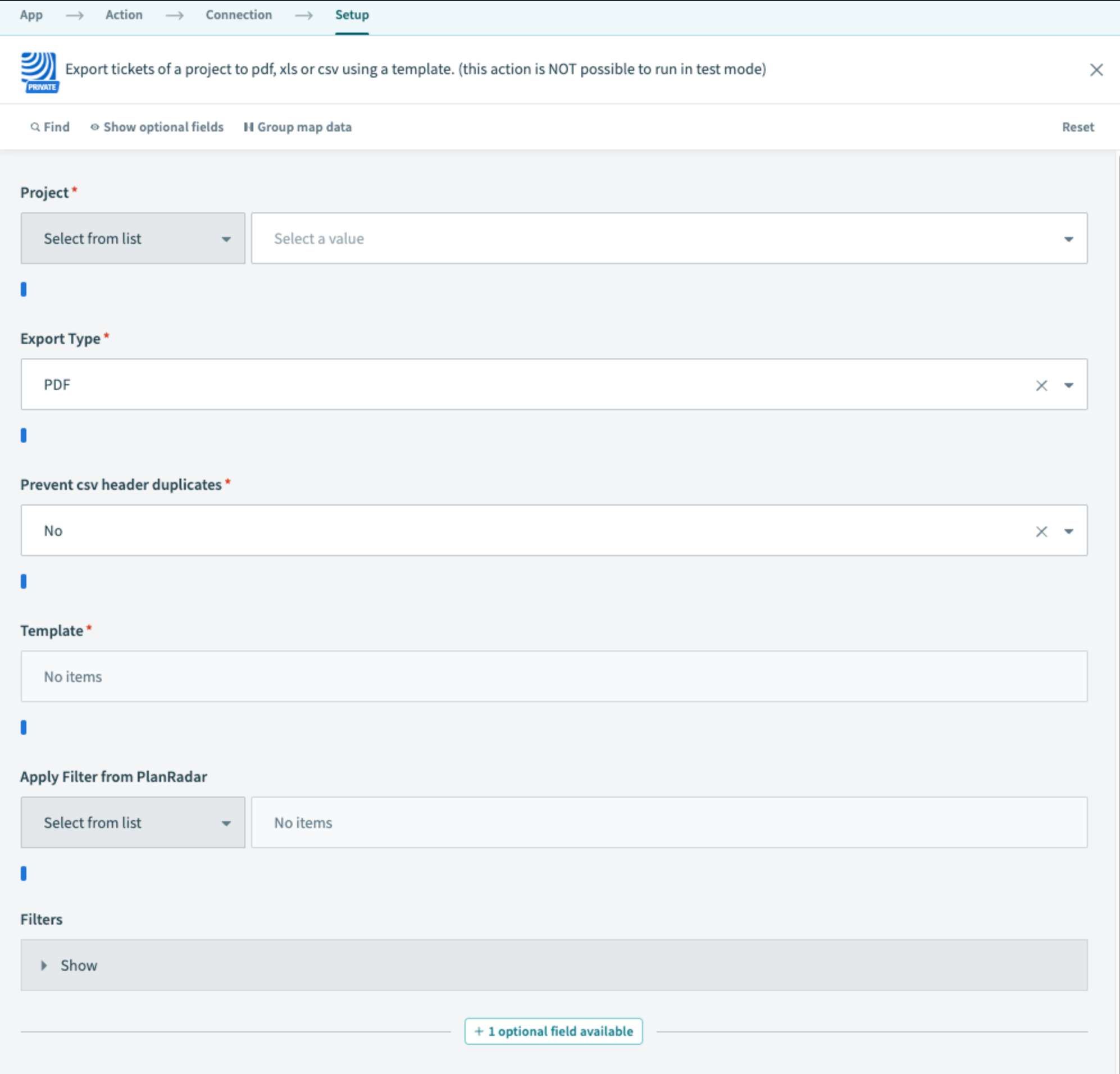Viewport: 1120px width, 1074px height.
Task: Click 1 optional field available button
Action: coord(553,1031)
